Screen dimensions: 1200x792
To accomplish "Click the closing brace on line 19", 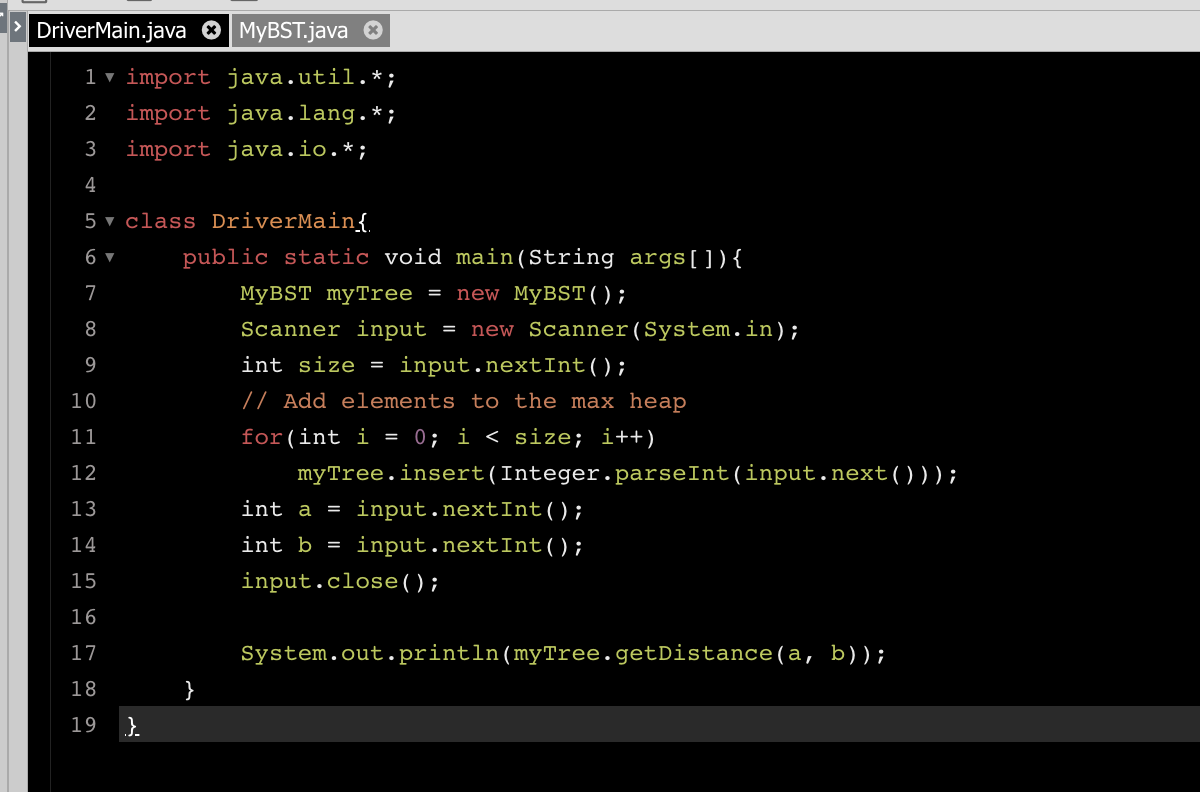I will tap(131, 725).
